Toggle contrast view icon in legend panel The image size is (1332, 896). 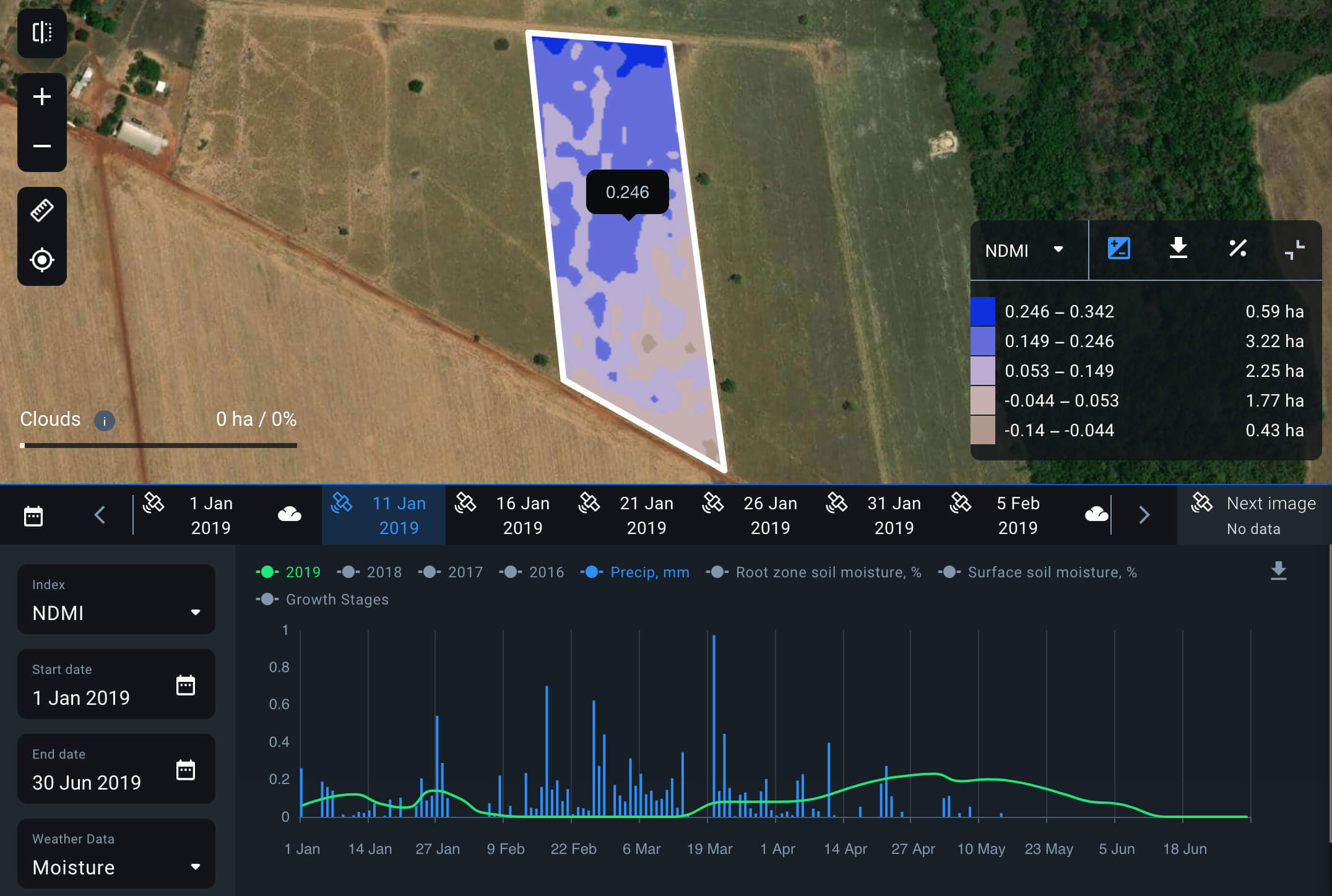pos(1118,249)
